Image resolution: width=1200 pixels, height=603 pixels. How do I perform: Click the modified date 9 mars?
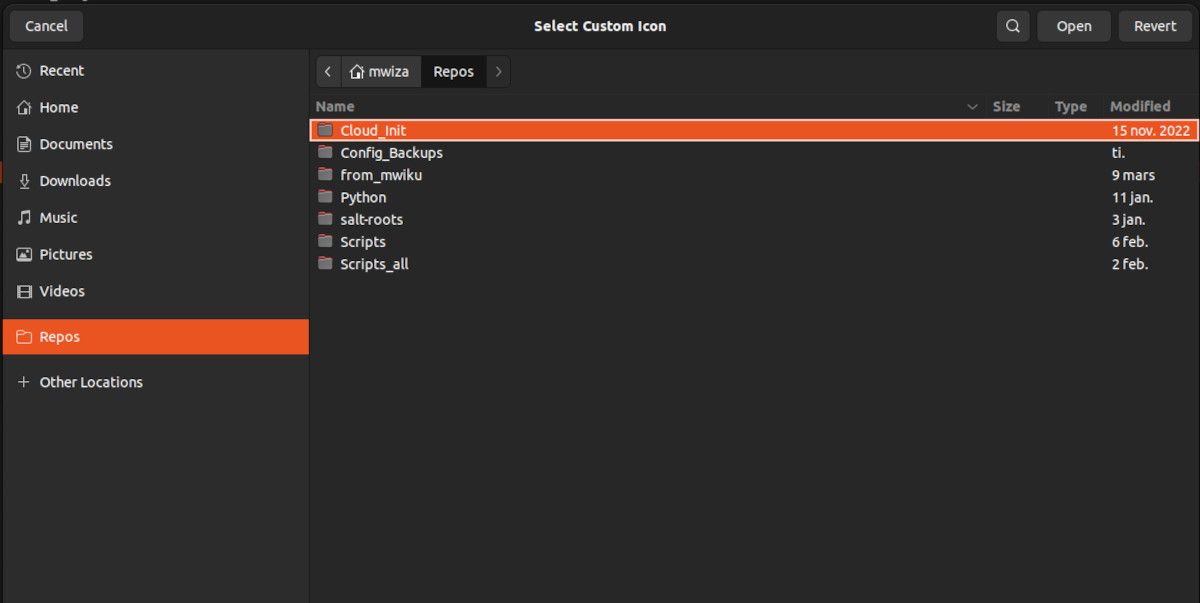(1133, 174)
